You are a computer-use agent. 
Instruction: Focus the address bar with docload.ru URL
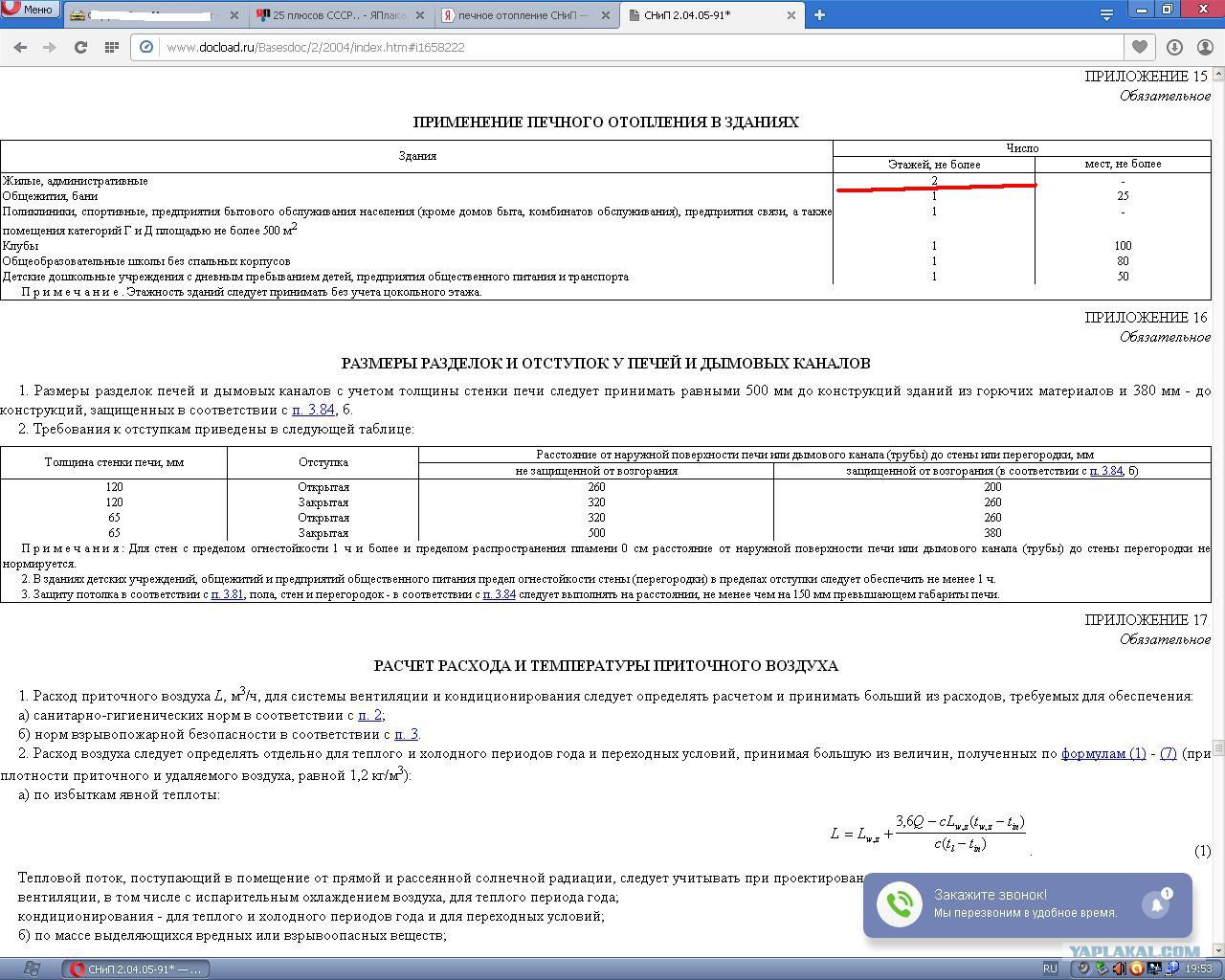tap(641, 47)
